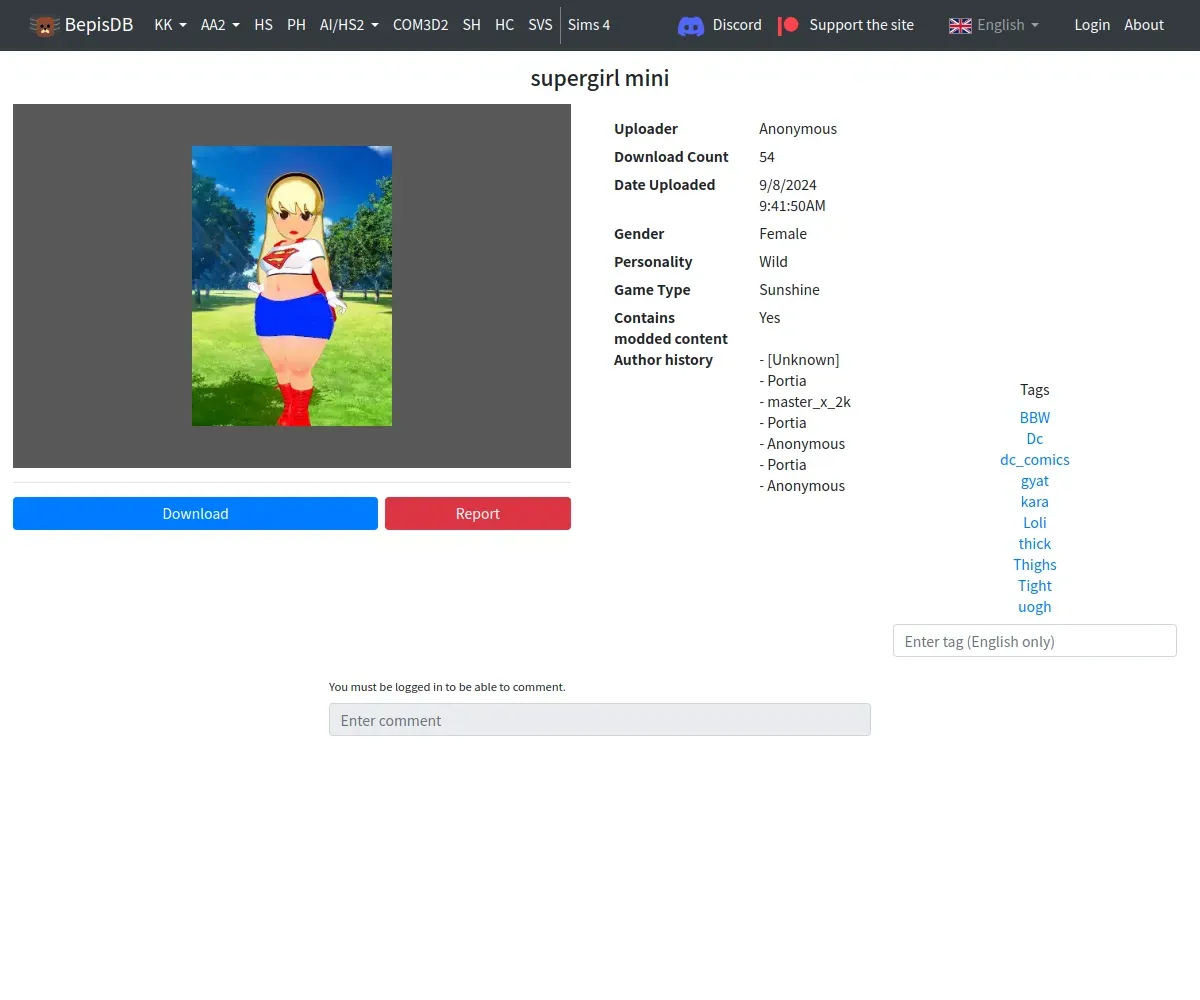The height and width of the screenshot is (1000, 1200).
Task: Open the Discord link
Action: (737, 25)
